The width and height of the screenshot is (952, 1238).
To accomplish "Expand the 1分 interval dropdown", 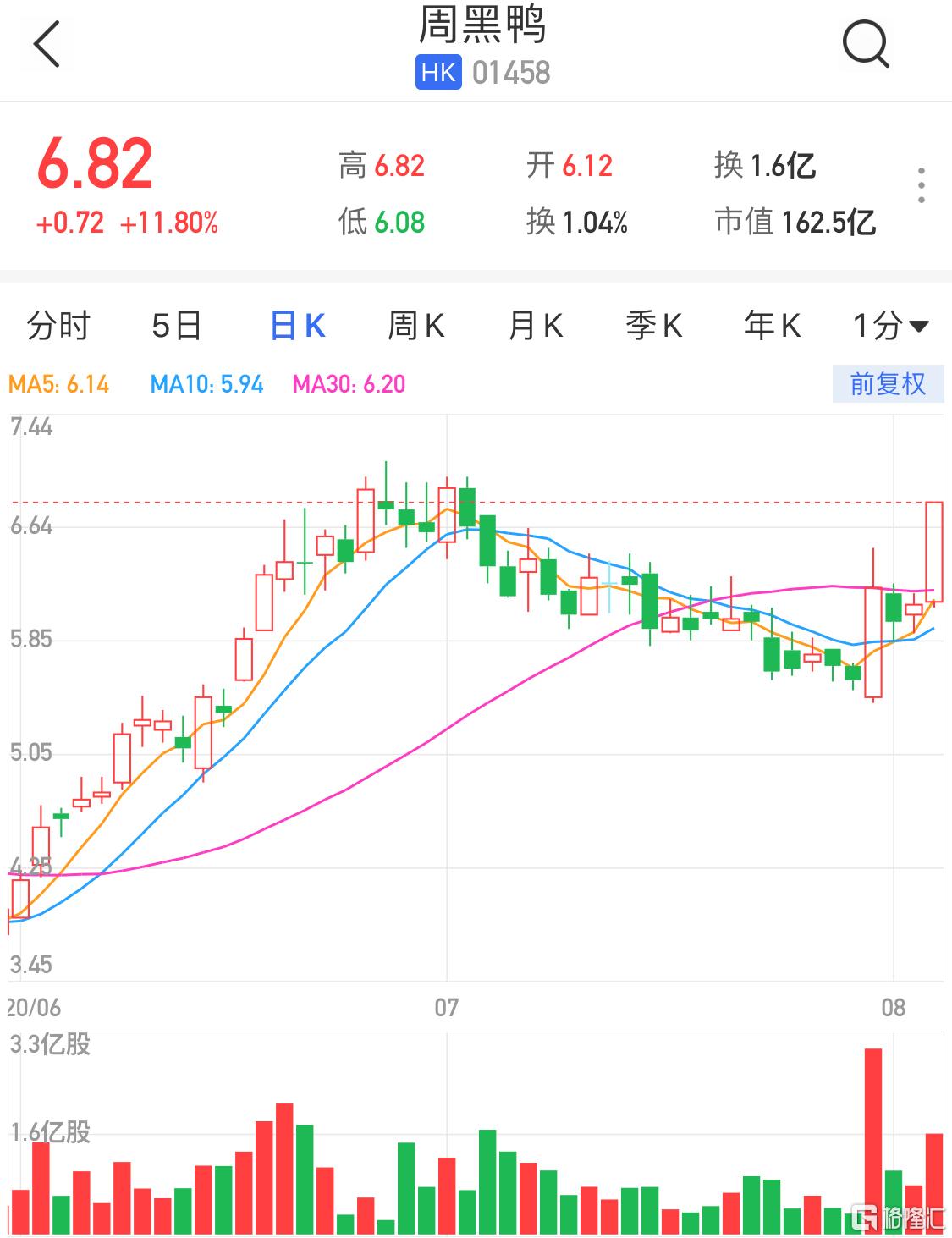I will tap(890, 326).
